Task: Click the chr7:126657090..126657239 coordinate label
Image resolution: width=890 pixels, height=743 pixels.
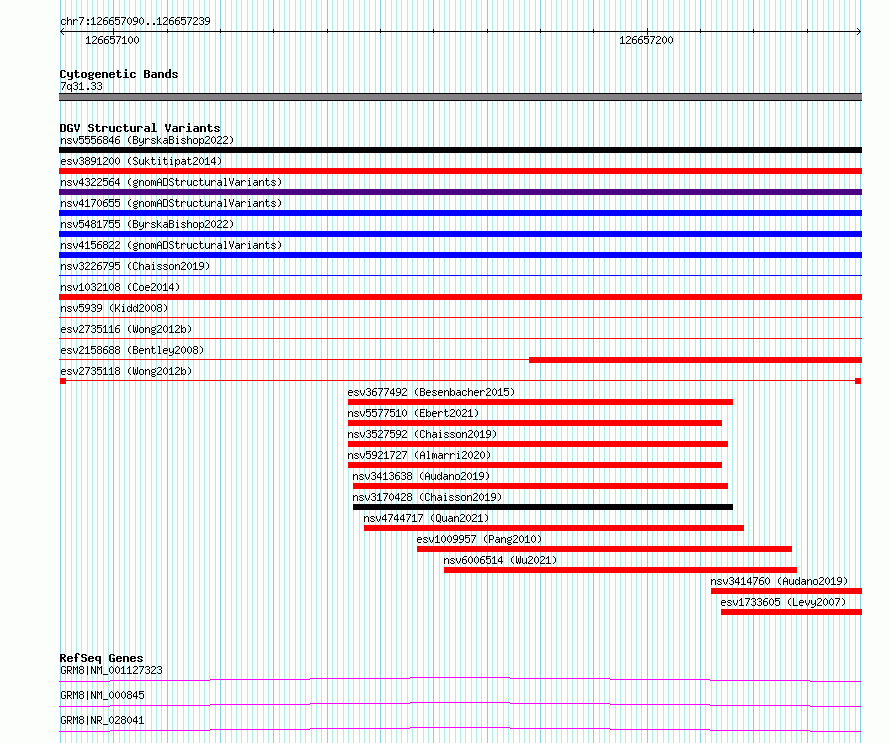Action: point(135,21)
